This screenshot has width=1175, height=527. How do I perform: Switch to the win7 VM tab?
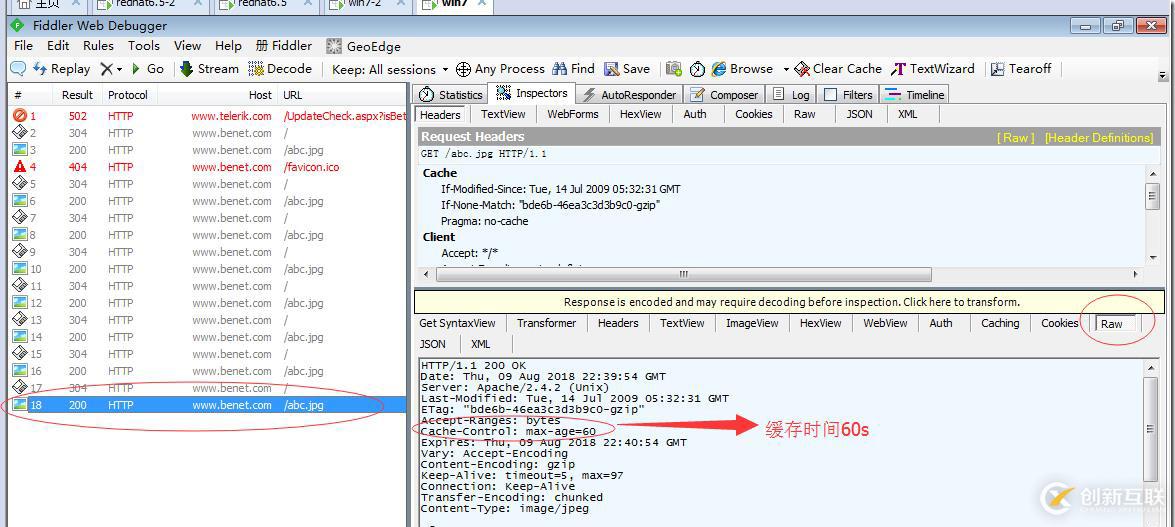point(455,4)
